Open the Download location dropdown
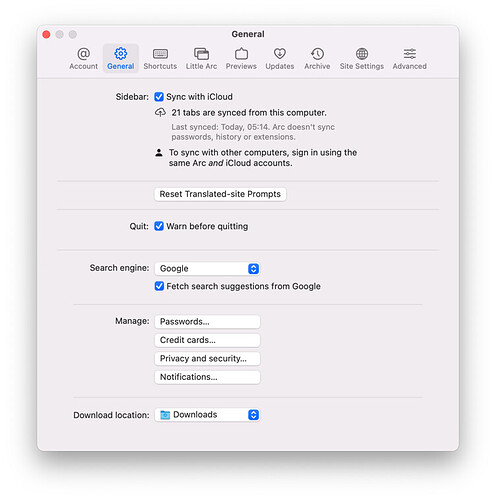496x500 pixels. 207,415
